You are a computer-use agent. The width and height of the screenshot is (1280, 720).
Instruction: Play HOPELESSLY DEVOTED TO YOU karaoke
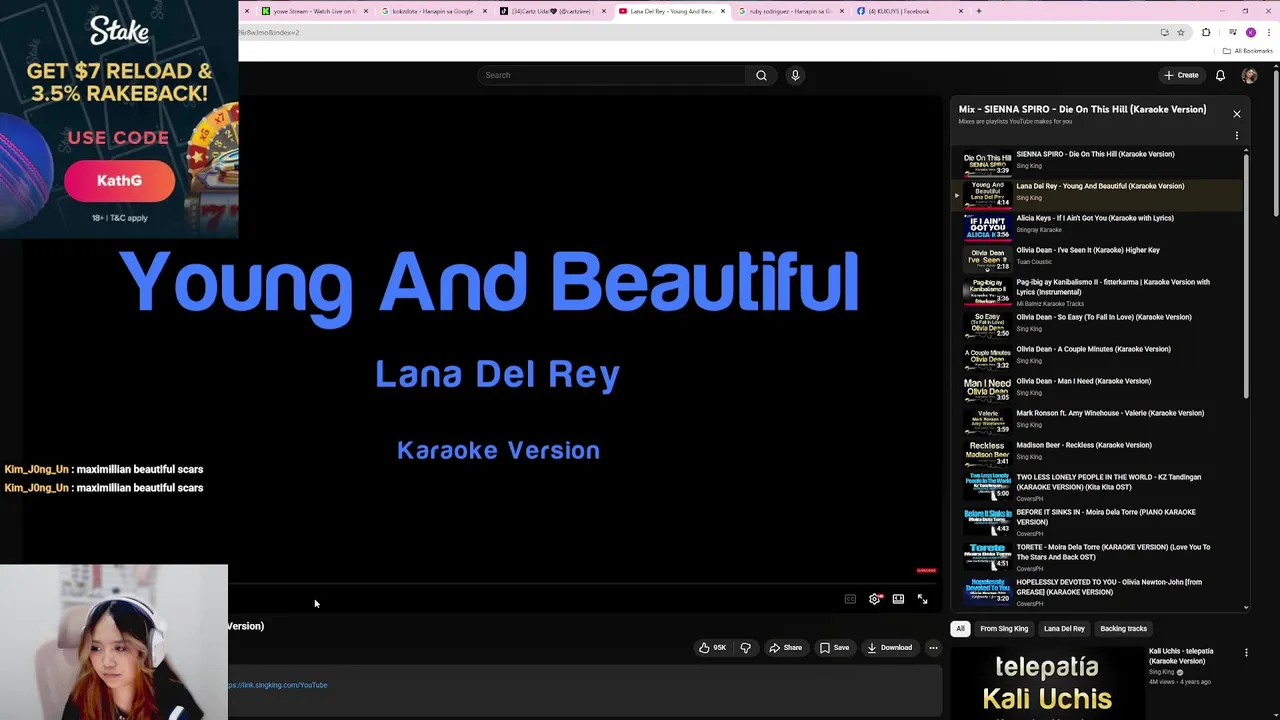[1098, 593]
